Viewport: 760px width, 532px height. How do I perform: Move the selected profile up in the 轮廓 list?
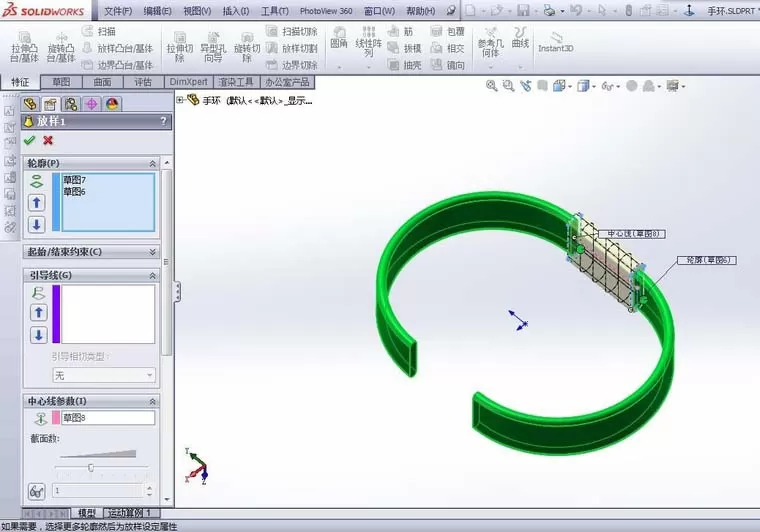click(x=37, y=203)
